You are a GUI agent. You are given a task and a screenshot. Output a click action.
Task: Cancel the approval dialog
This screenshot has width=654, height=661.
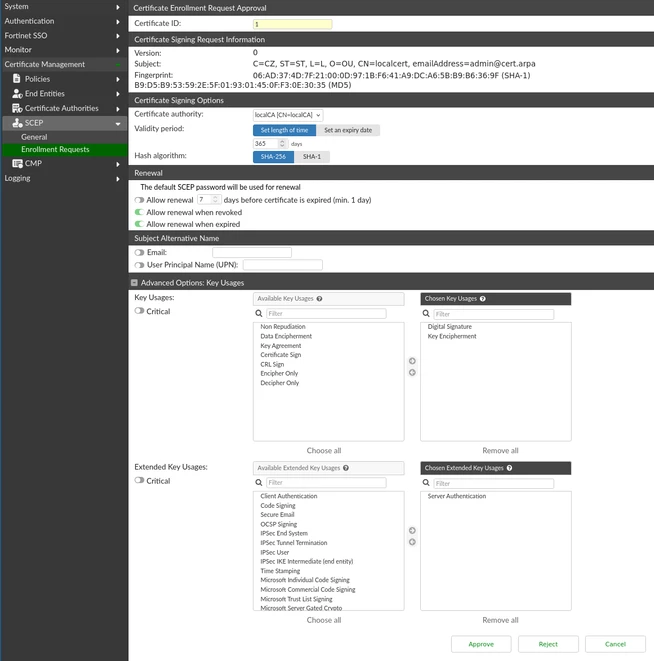point(615,644)
